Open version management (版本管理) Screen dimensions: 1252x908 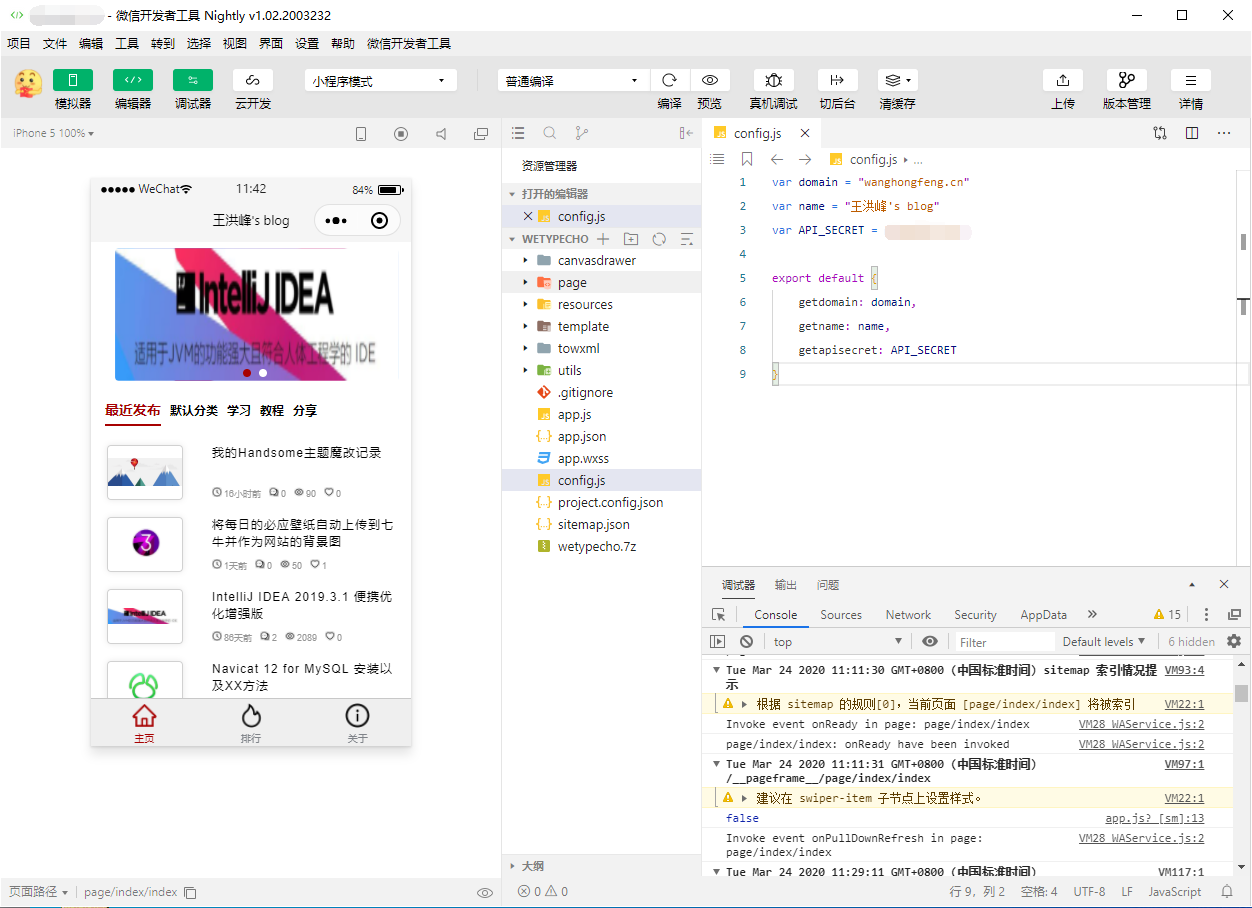click(x=1127, y=81)
